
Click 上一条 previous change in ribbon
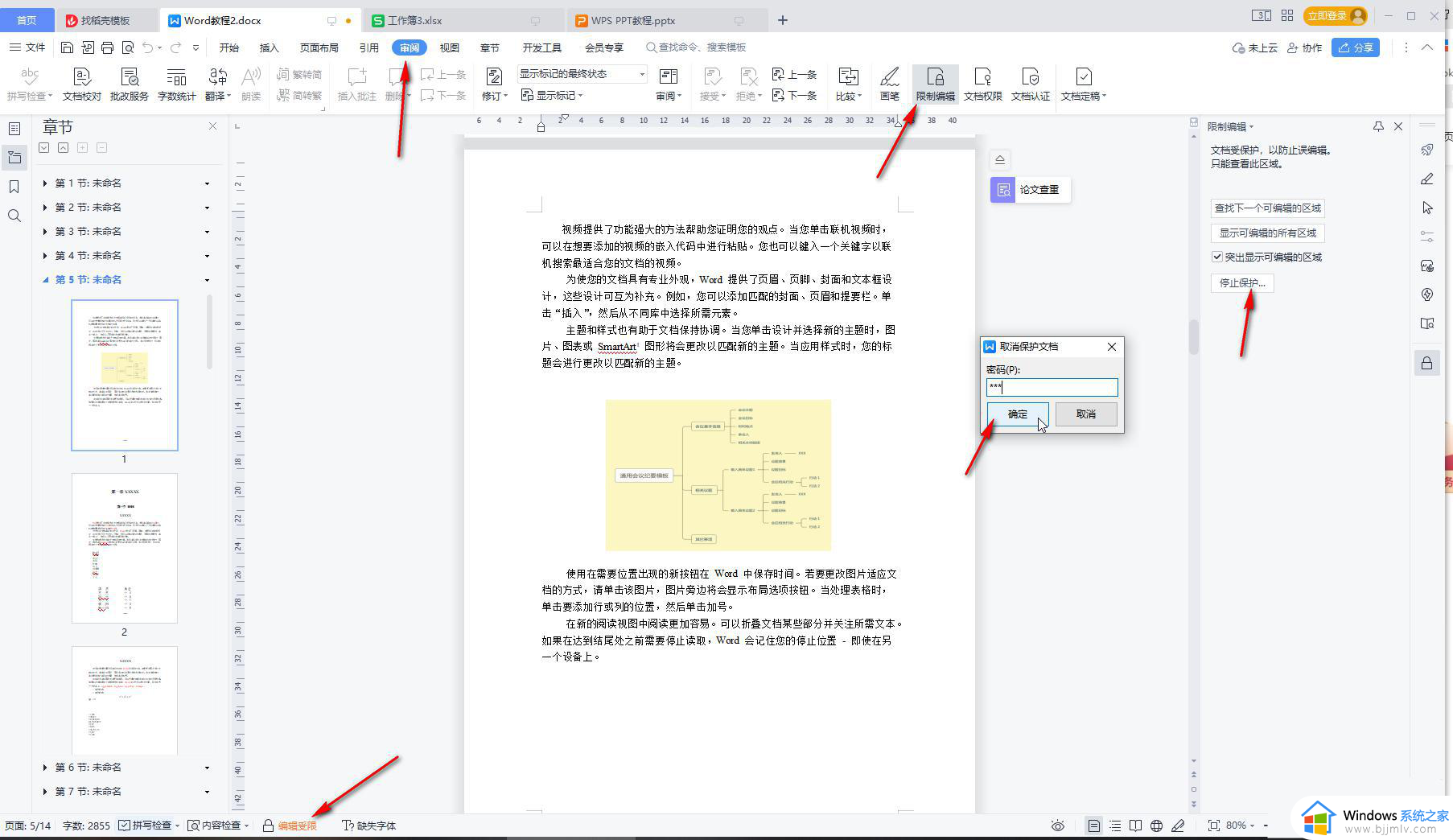(x=795, y=74)
